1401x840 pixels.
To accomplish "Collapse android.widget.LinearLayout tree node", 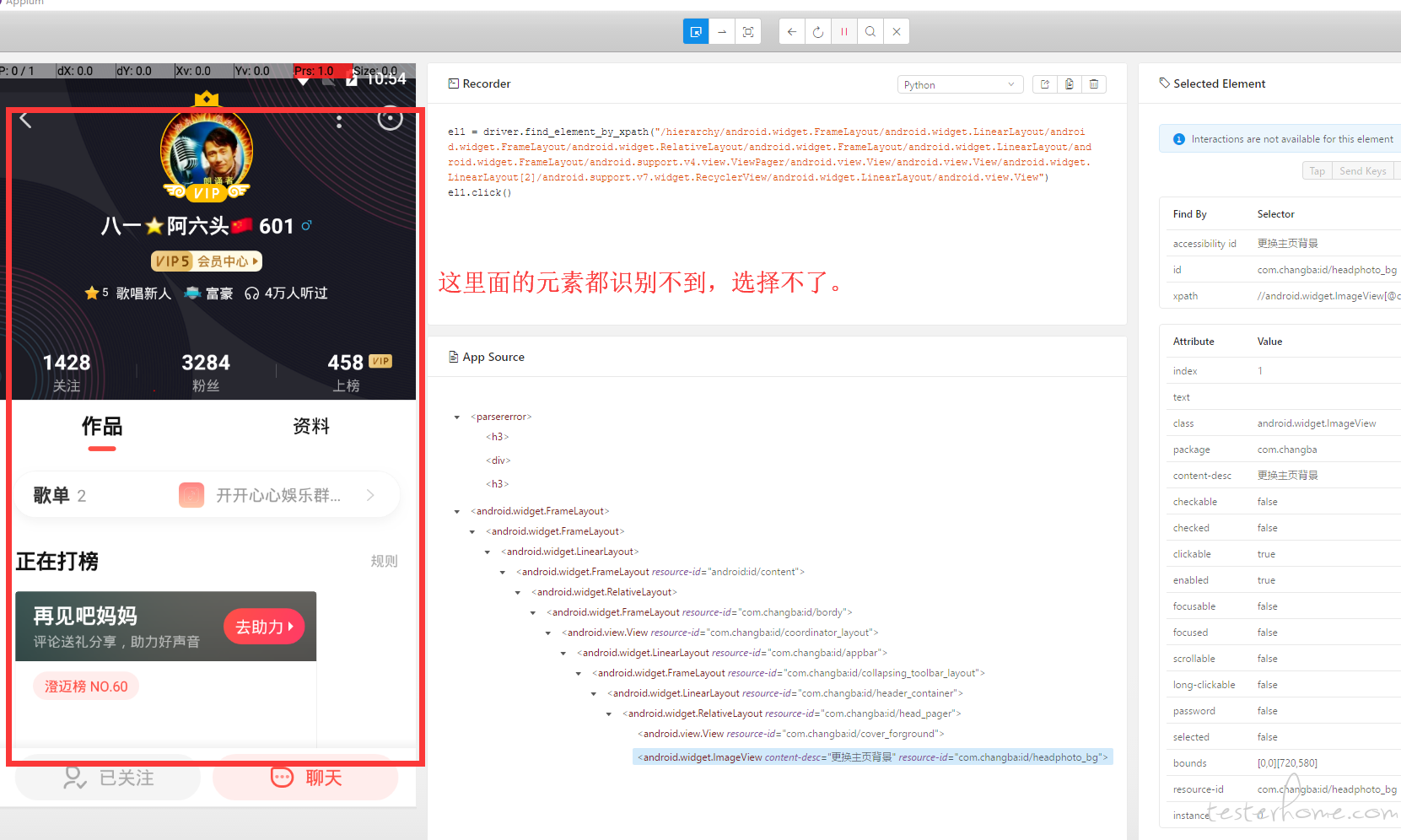I will [x=488, y=552].
